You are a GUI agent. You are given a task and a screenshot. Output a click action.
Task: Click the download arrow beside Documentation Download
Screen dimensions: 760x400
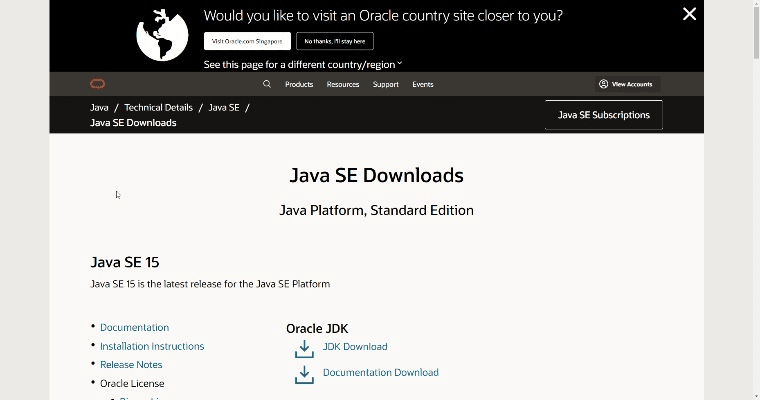pyautogui.click(x=304, y=374)
